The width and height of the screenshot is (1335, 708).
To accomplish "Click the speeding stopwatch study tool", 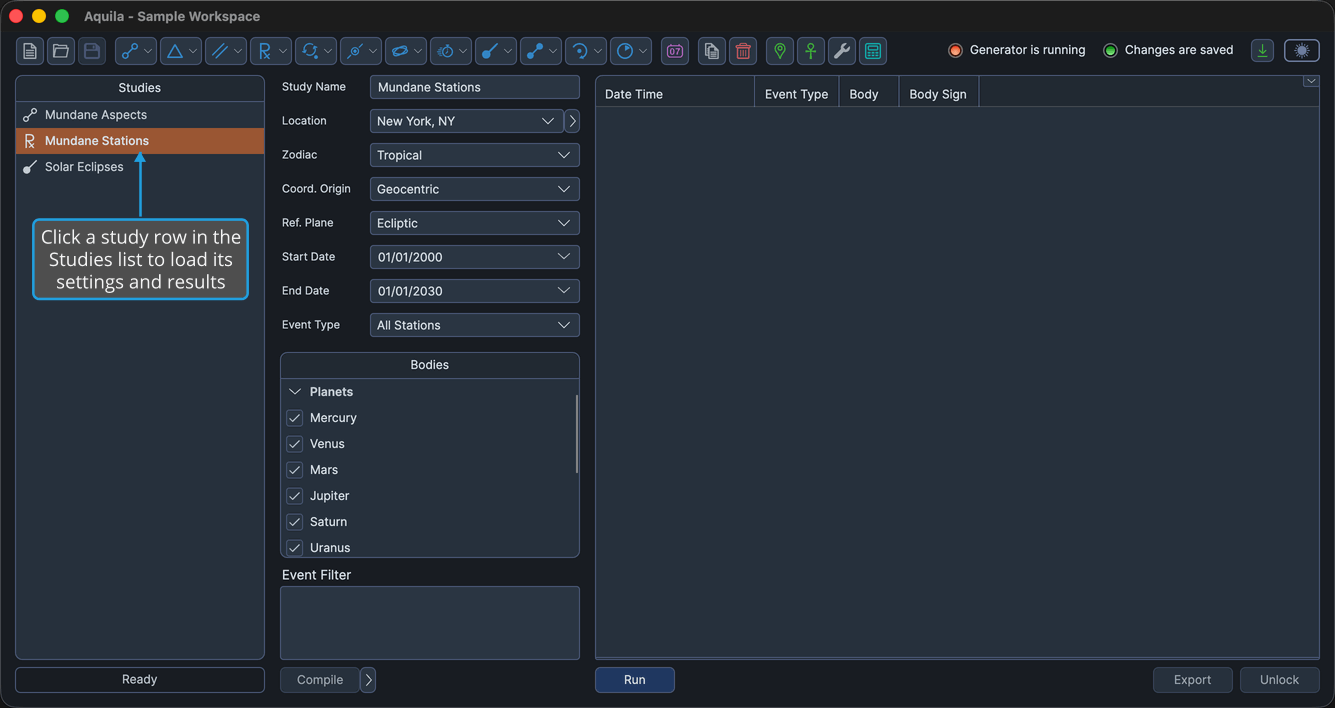I will coord(451,51).
